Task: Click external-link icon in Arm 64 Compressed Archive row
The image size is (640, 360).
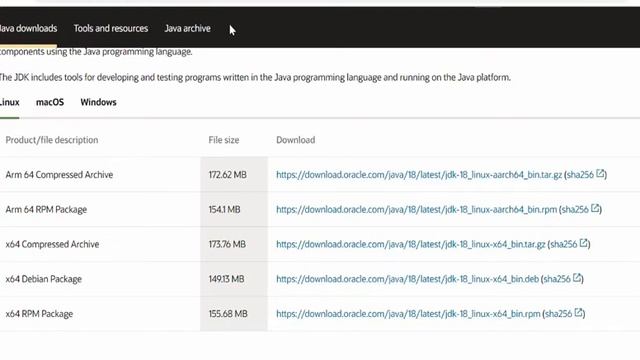Action: tap(600, 173)
